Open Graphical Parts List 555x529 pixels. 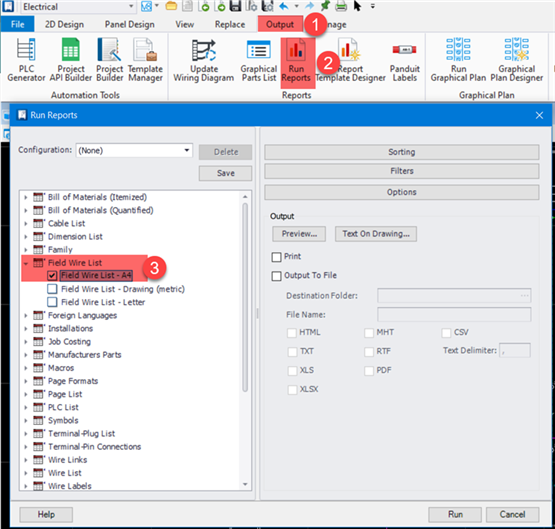259,60
